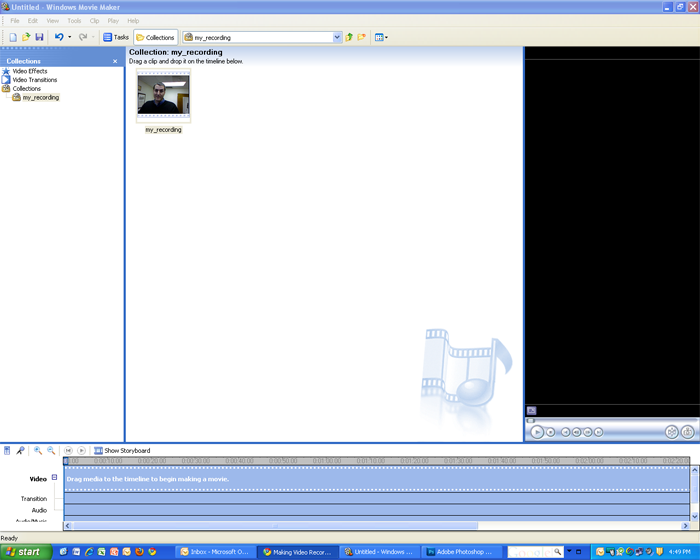
Task: Open the Tools menu
Action: pos(74,21)
